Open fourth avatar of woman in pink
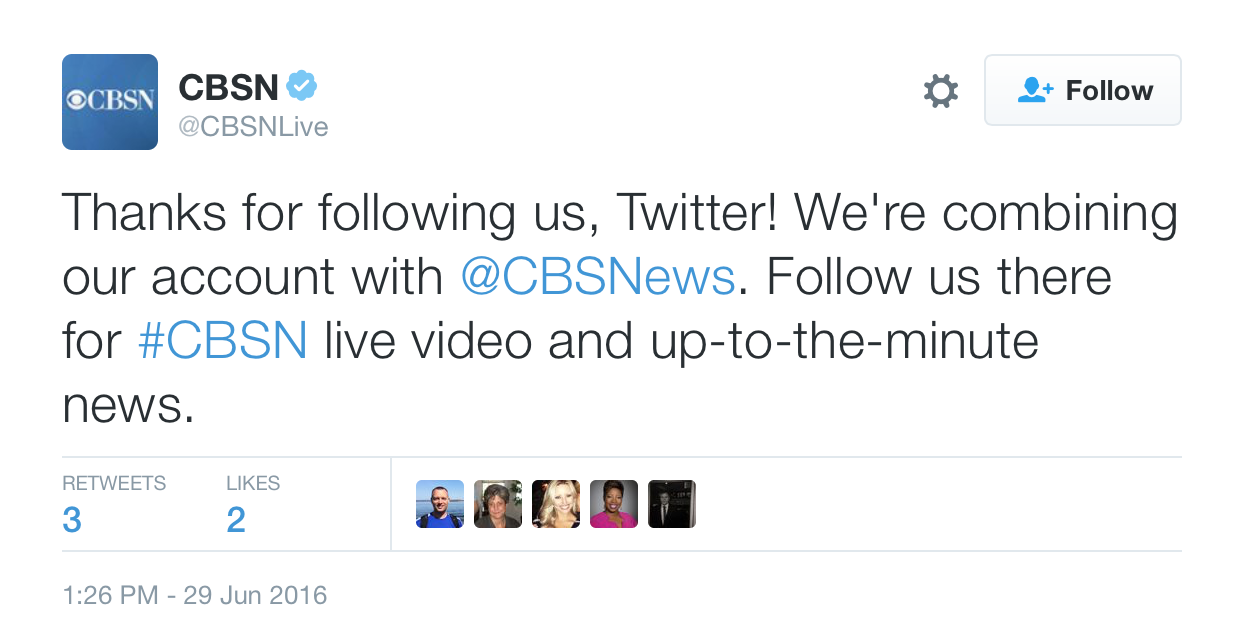This screenshot has width=1258, height=628. [x=614, y=504]
